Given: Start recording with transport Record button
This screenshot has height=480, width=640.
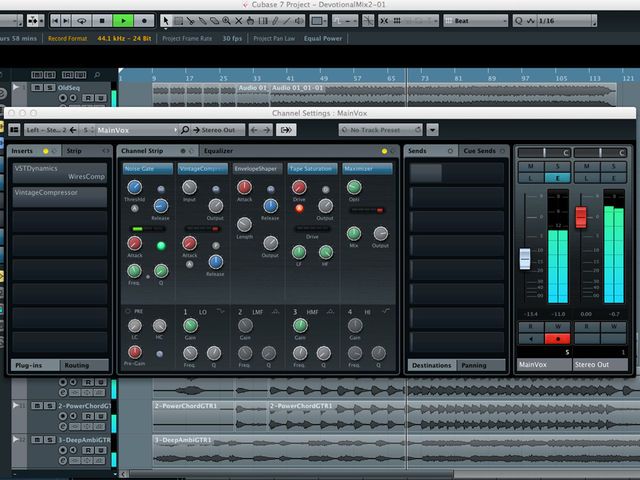Looking at the screenshot, I should click(x=144, y=20).
